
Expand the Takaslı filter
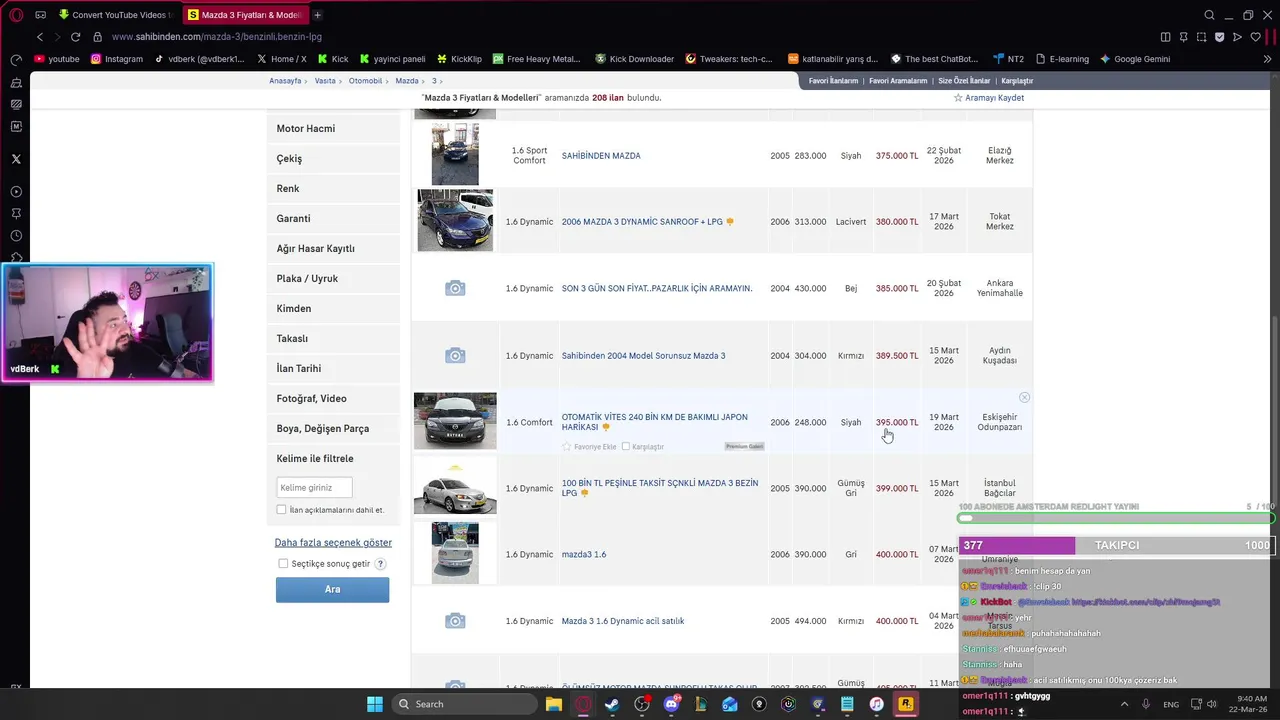coord(333,339)
